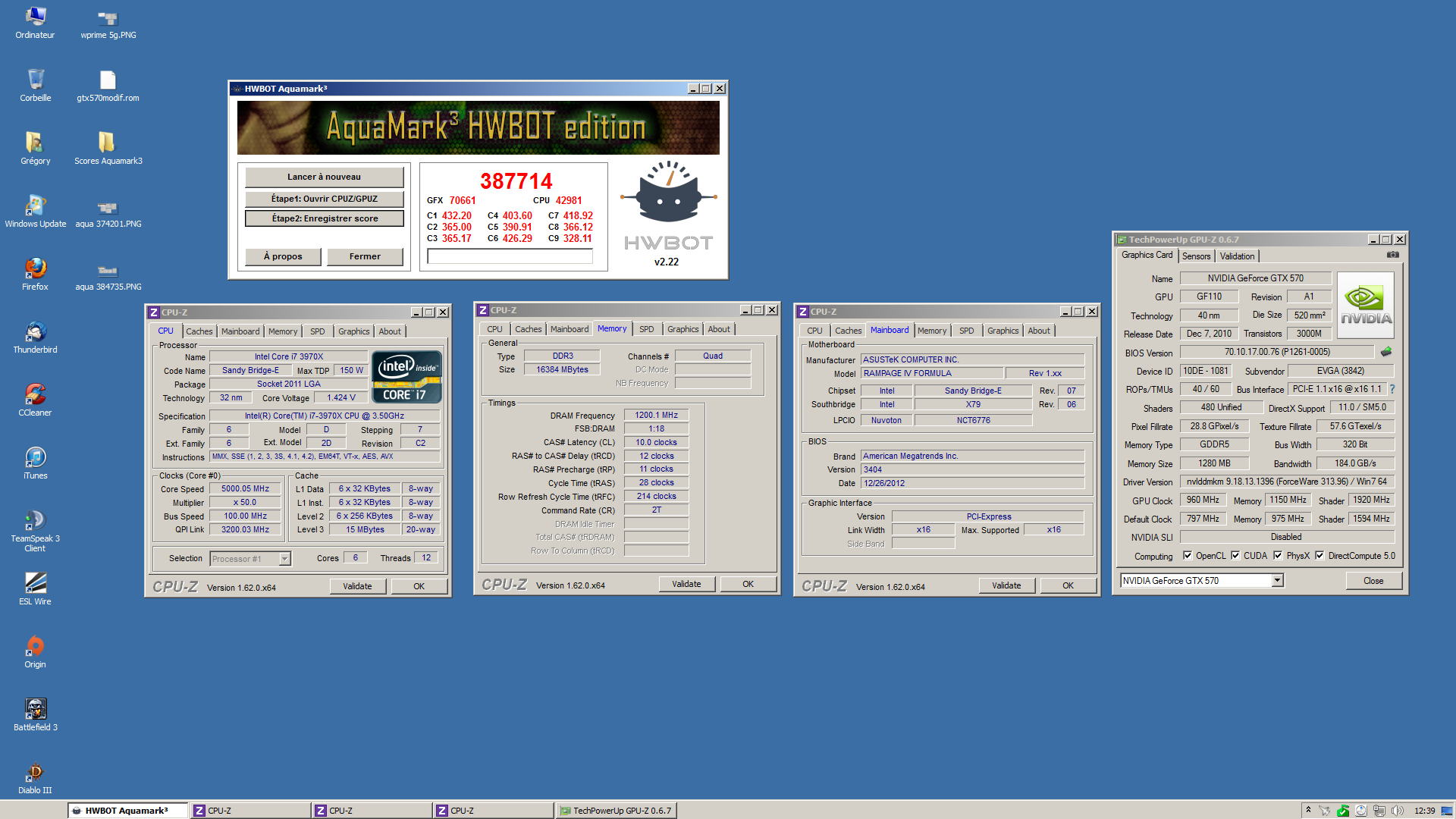This screenshot has height=819, width=1456.
Task: Open the Scores Aquamark3 folder
Action: [x=108, y=149]
